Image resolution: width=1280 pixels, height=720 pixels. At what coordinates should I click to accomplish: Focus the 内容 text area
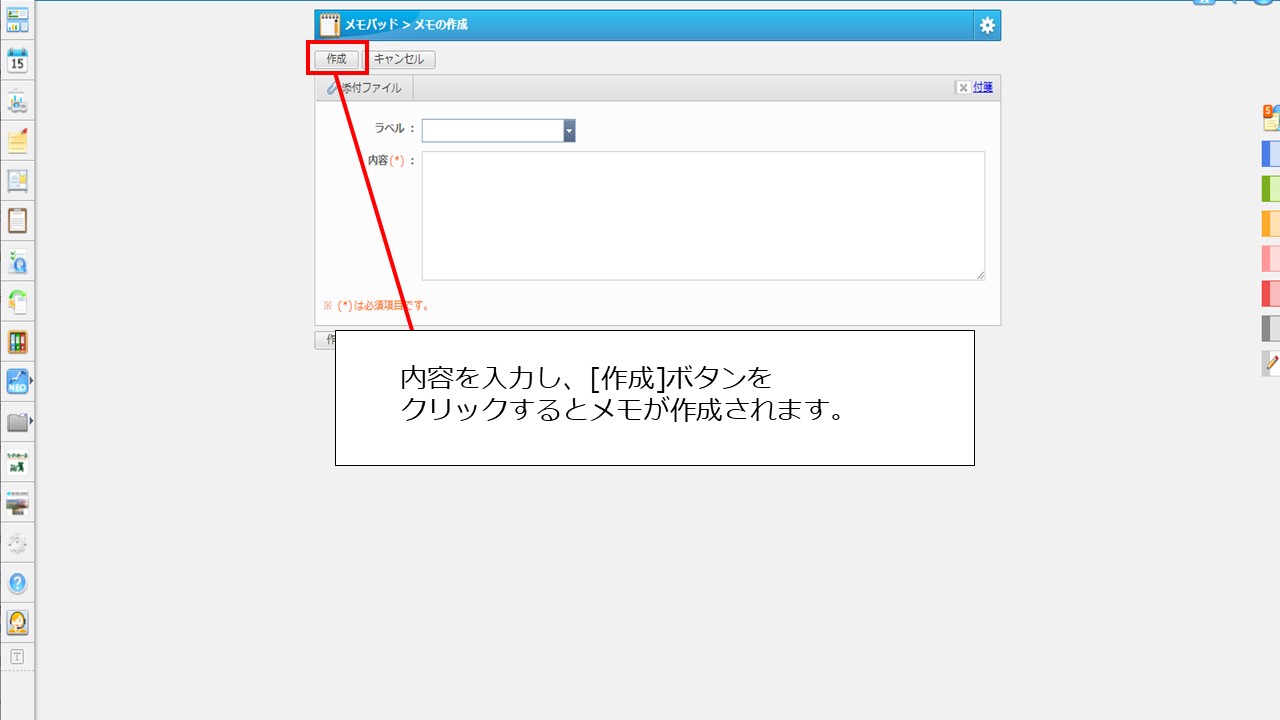(x=703, y=216)
